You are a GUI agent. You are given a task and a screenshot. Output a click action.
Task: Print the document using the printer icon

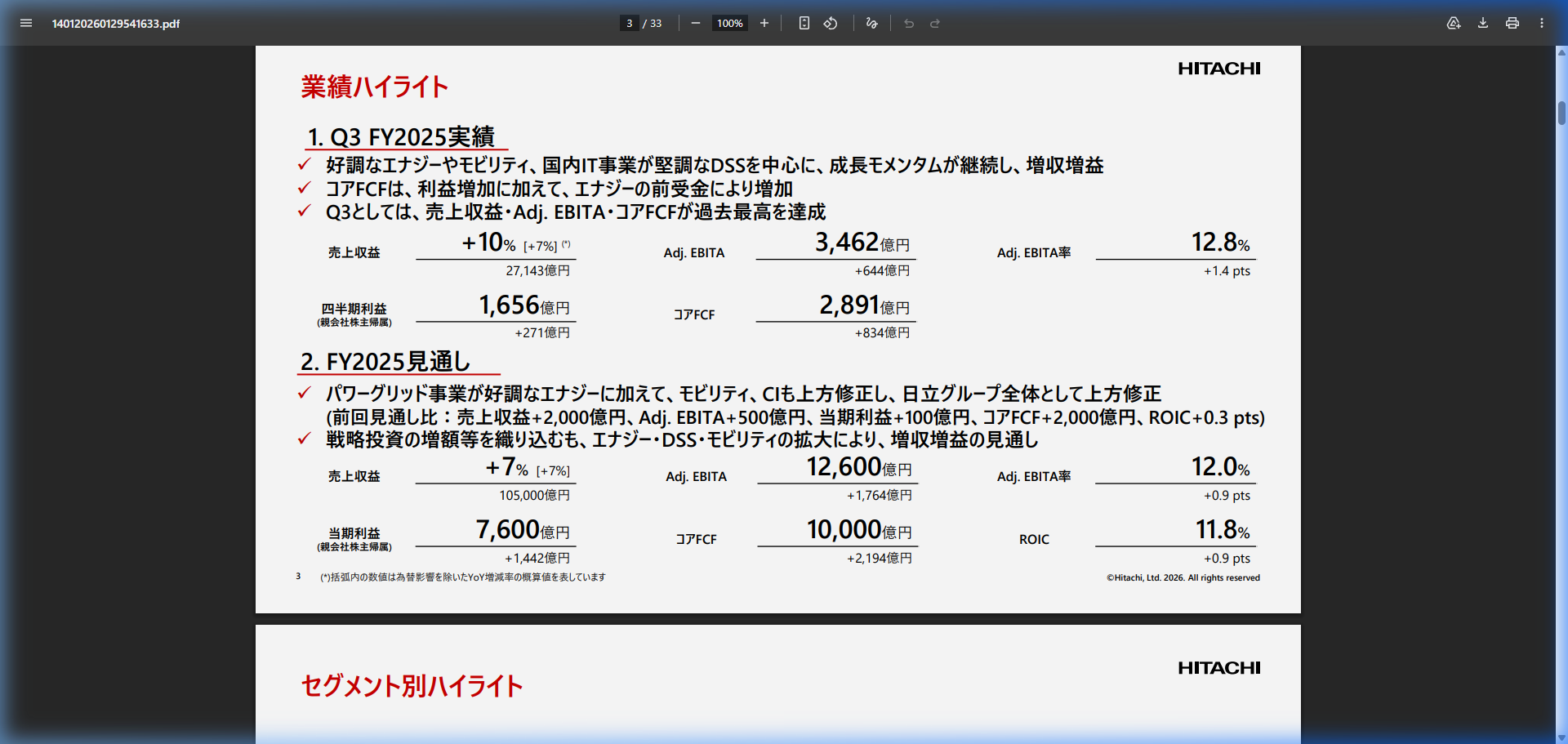click(1512, 24)
